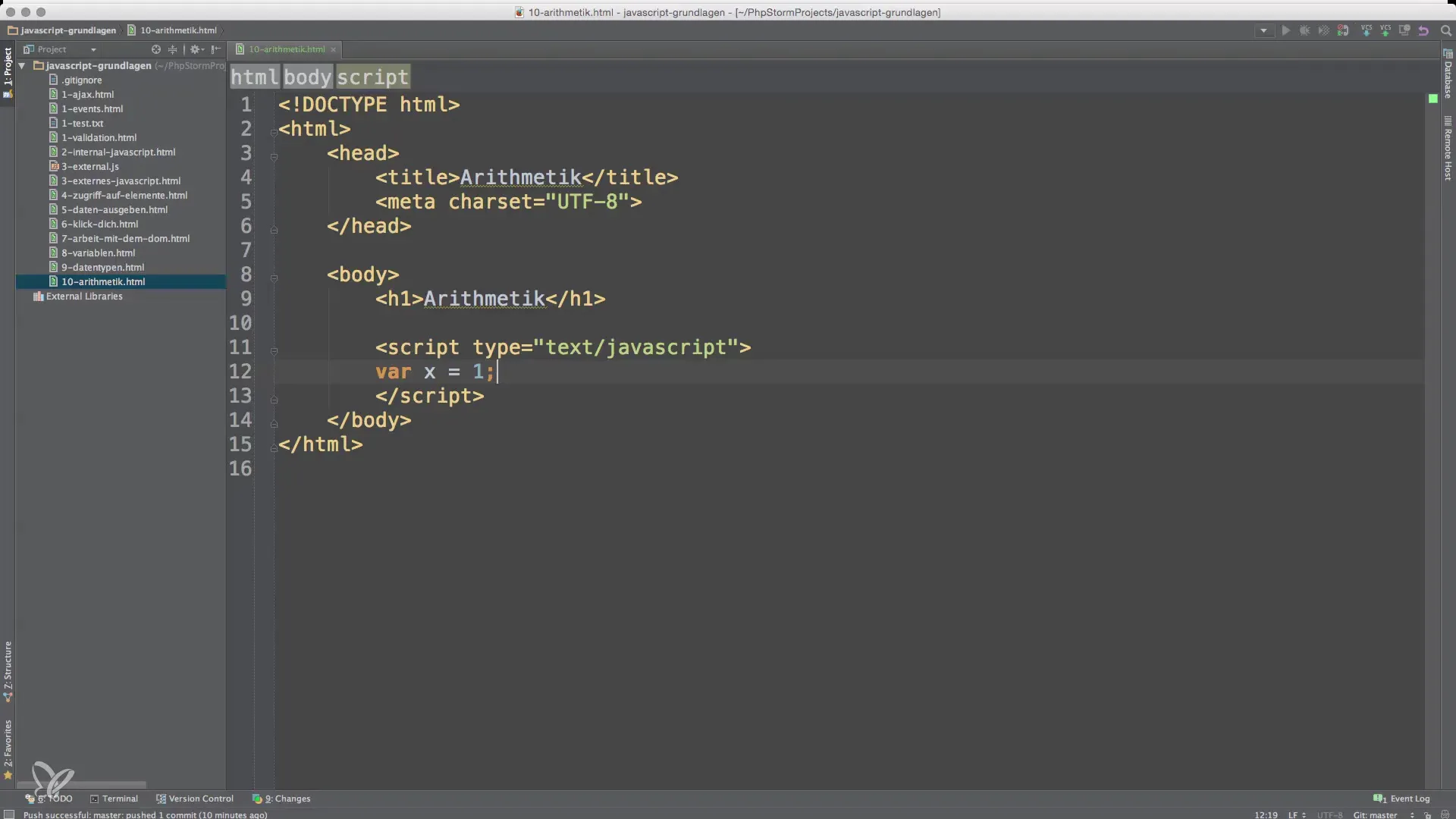Fold html tag at line 2
The image size is (1456, 819).
pyautogui.click(x=274, y=132)
